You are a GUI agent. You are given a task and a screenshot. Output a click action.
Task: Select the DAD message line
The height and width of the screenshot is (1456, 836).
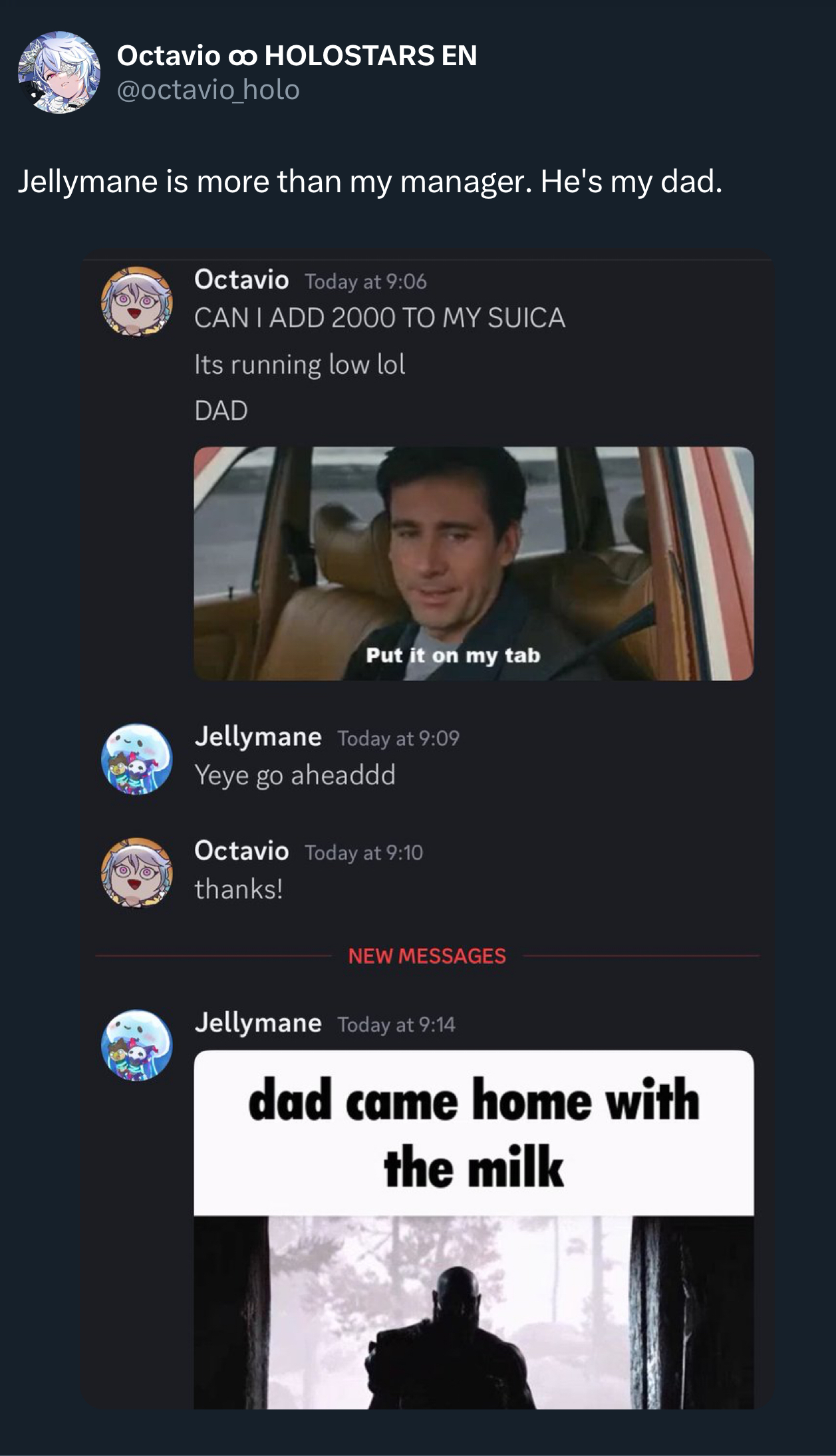point(221,410)
